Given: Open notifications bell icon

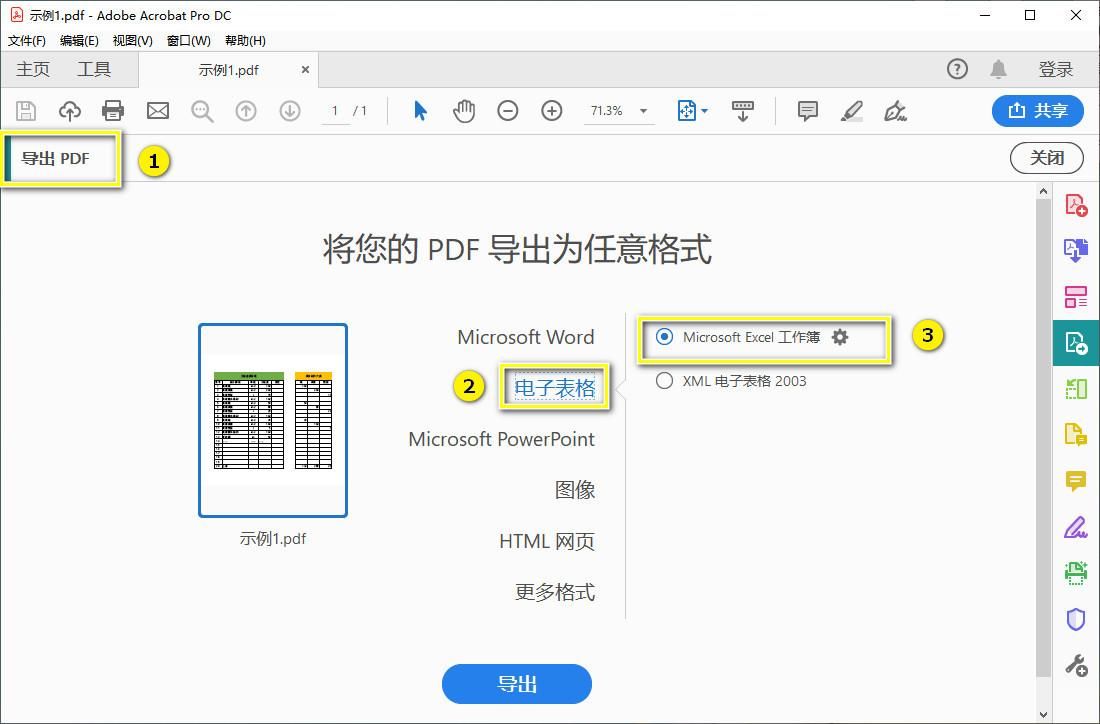Looking at the screenshot, I should 998,69.
